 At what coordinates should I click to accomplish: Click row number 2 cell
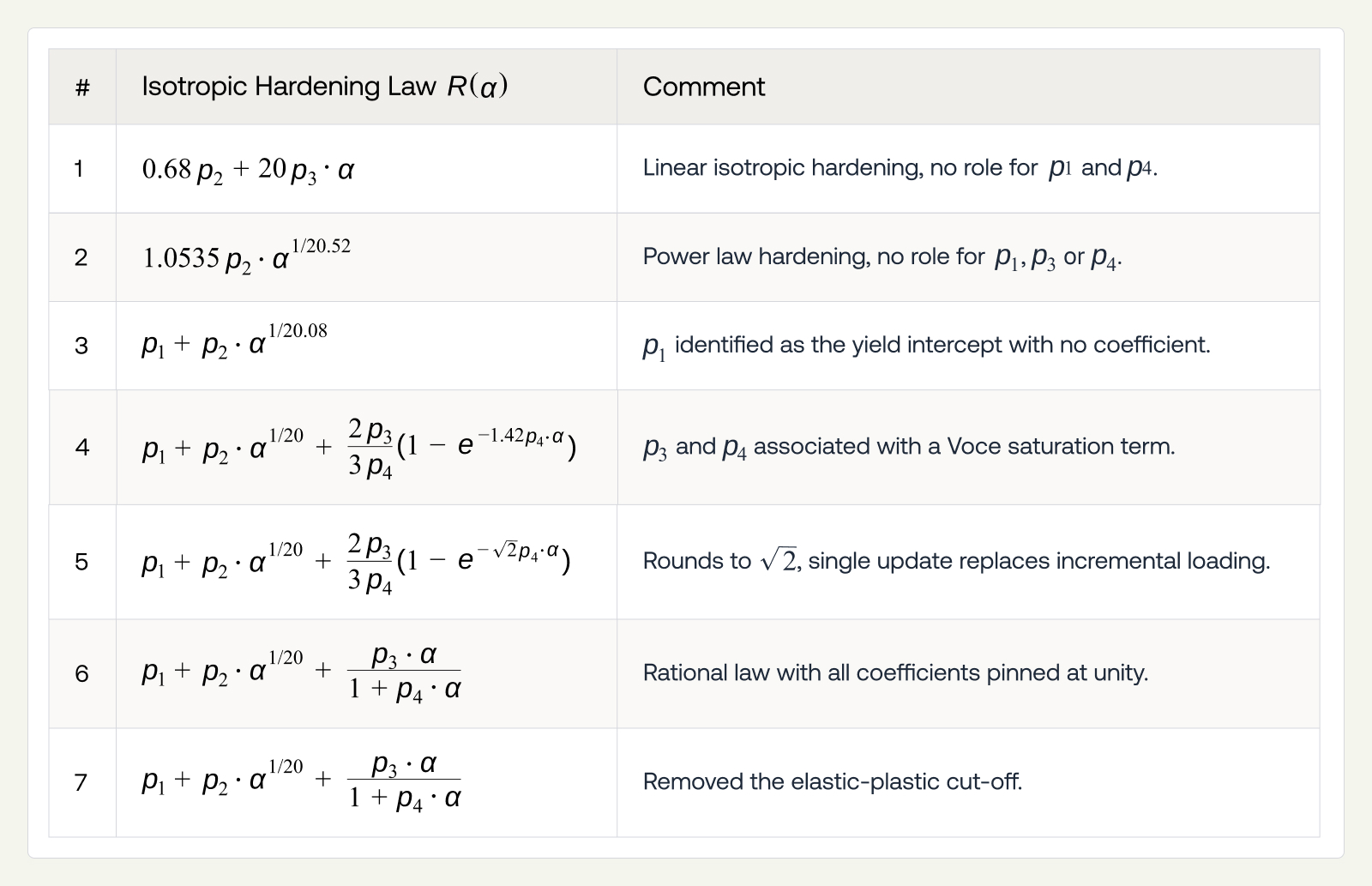82,257
